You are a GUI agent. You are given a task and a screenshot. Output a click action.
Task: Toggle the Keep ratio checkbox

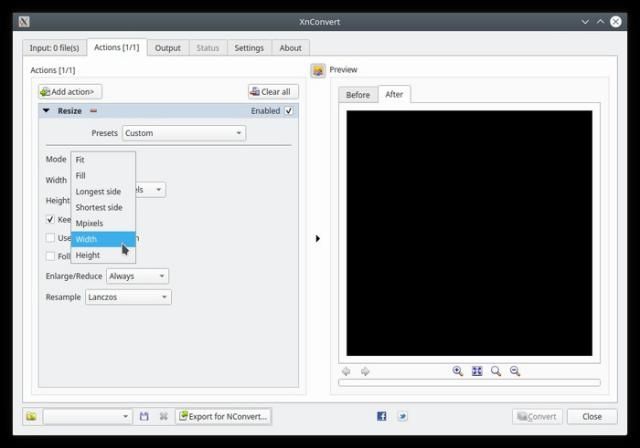click(x=51, y=219)
